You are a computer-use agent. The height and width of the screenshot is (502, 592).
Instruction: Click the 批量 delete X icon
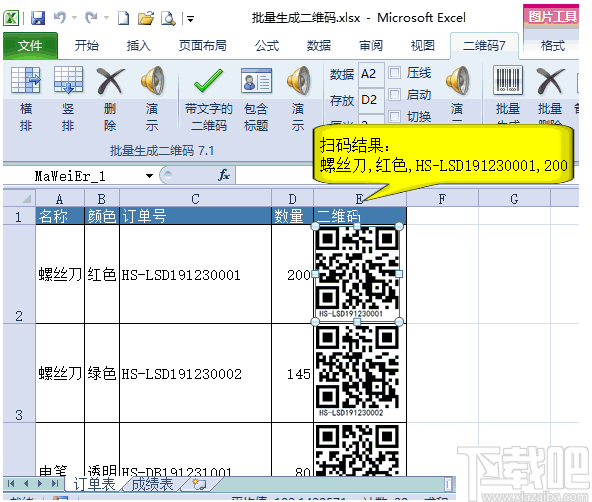pyautogui.click(x=550, y=80)
